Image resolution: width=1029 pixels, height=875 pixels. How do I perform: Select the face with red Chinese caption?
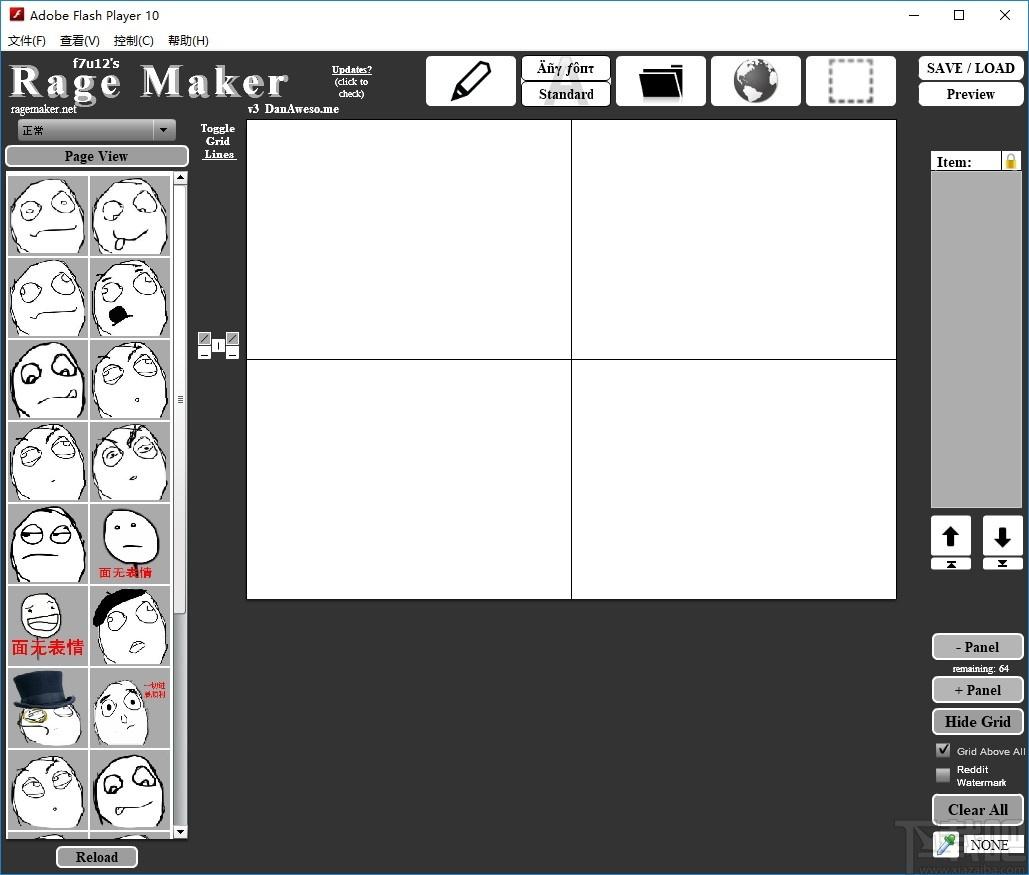tap(130, 708)
